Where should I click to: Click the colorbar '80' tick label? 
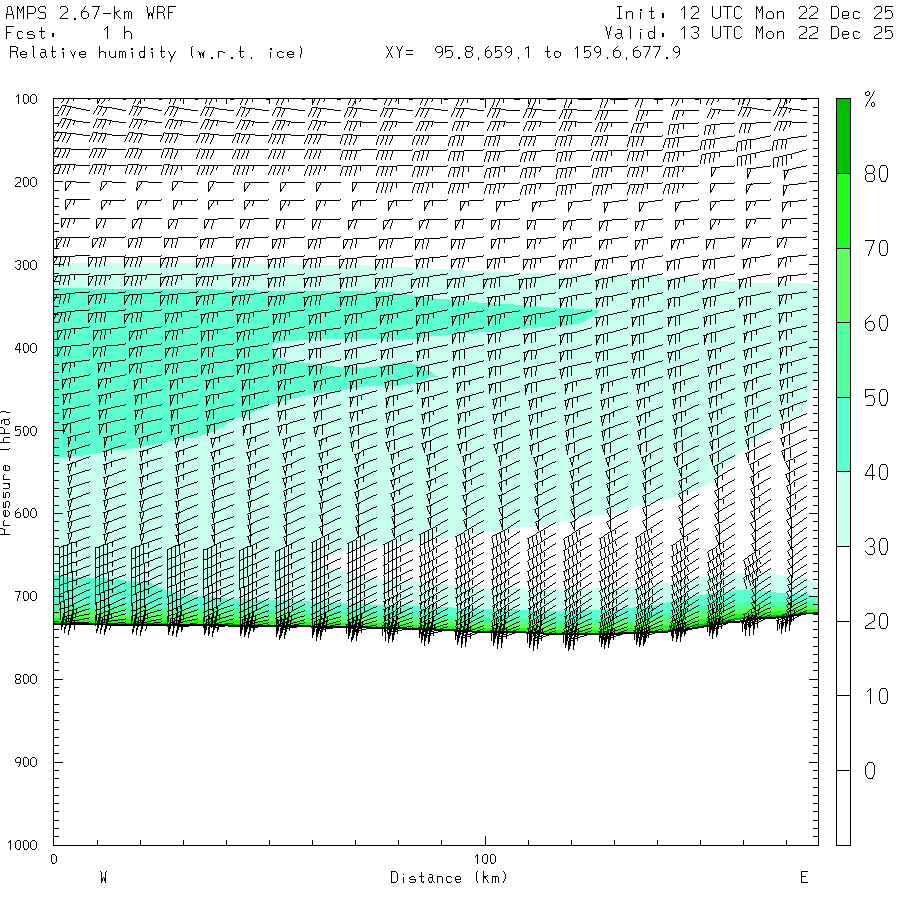point(876,174)
